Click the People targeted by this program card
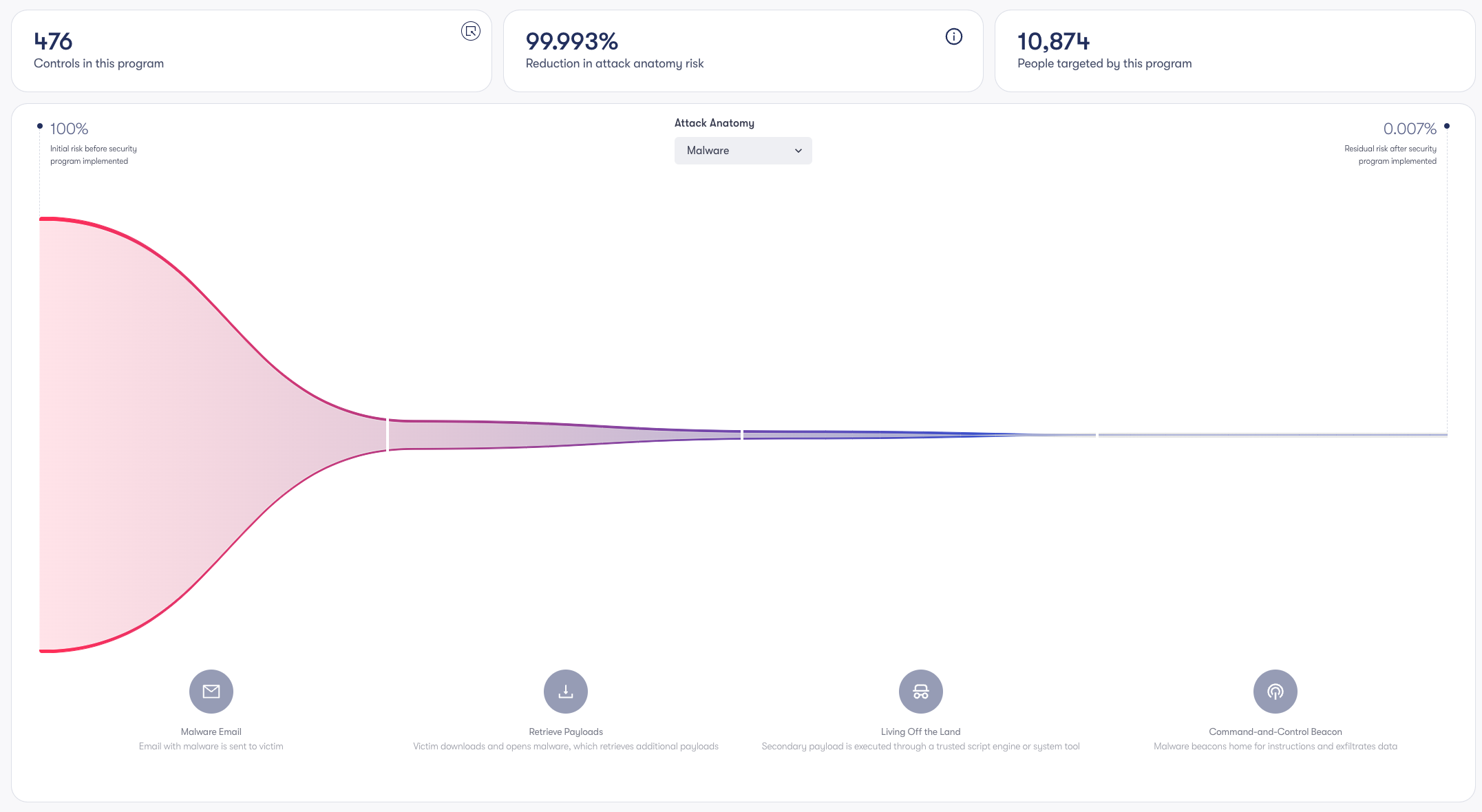Viewport: 1482px width, 812px height. (1235, 51)
